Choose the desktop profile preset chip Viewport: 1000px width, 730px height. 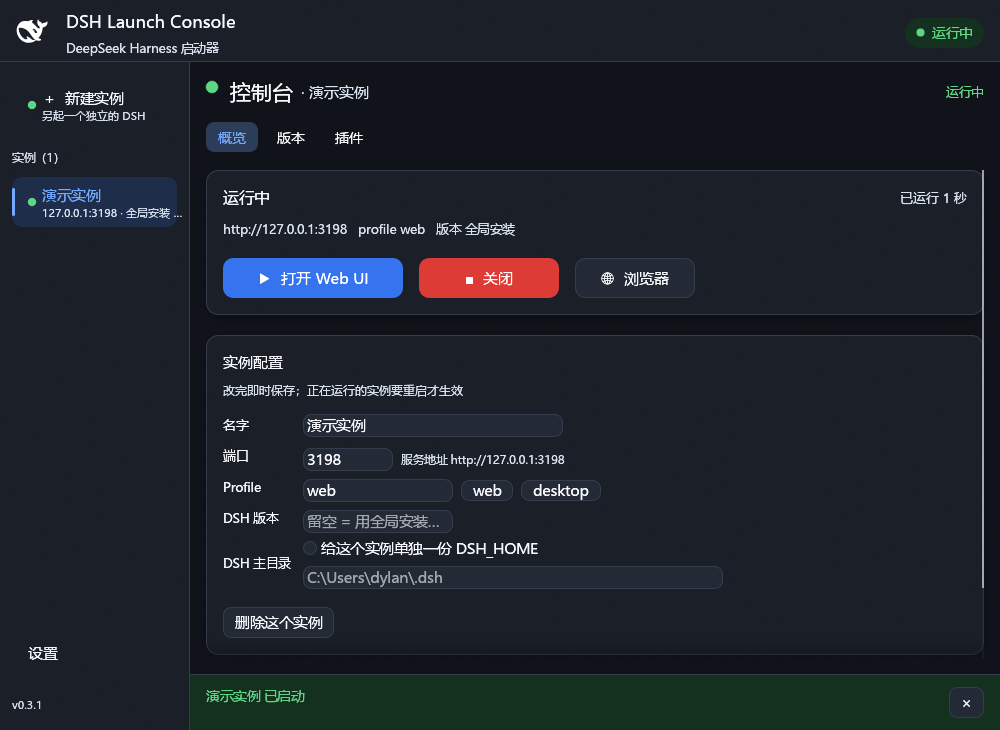click(x=561, y=491)
